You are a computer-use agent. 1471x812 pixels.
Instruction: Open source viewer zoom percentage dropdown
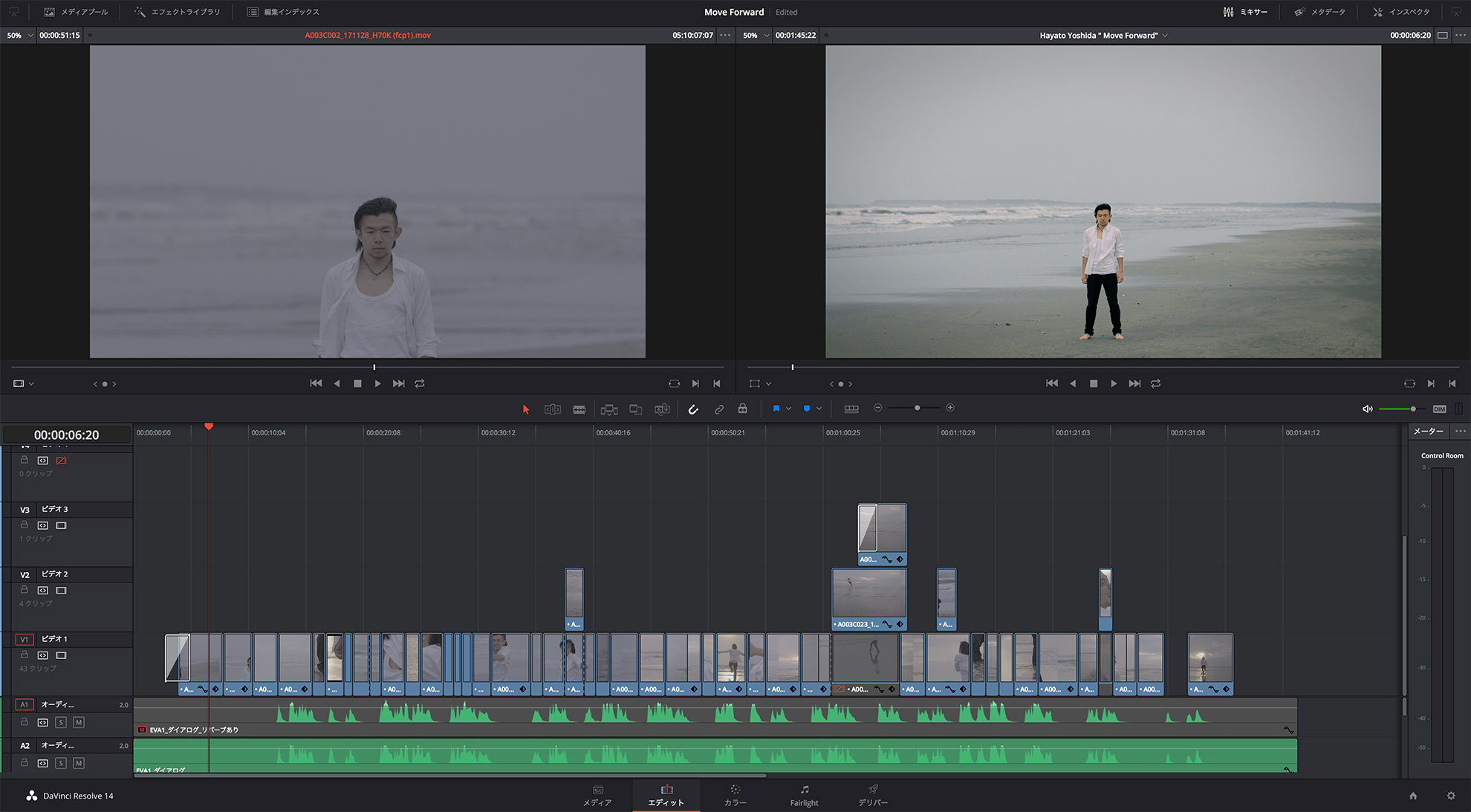(x=20, y=35)
